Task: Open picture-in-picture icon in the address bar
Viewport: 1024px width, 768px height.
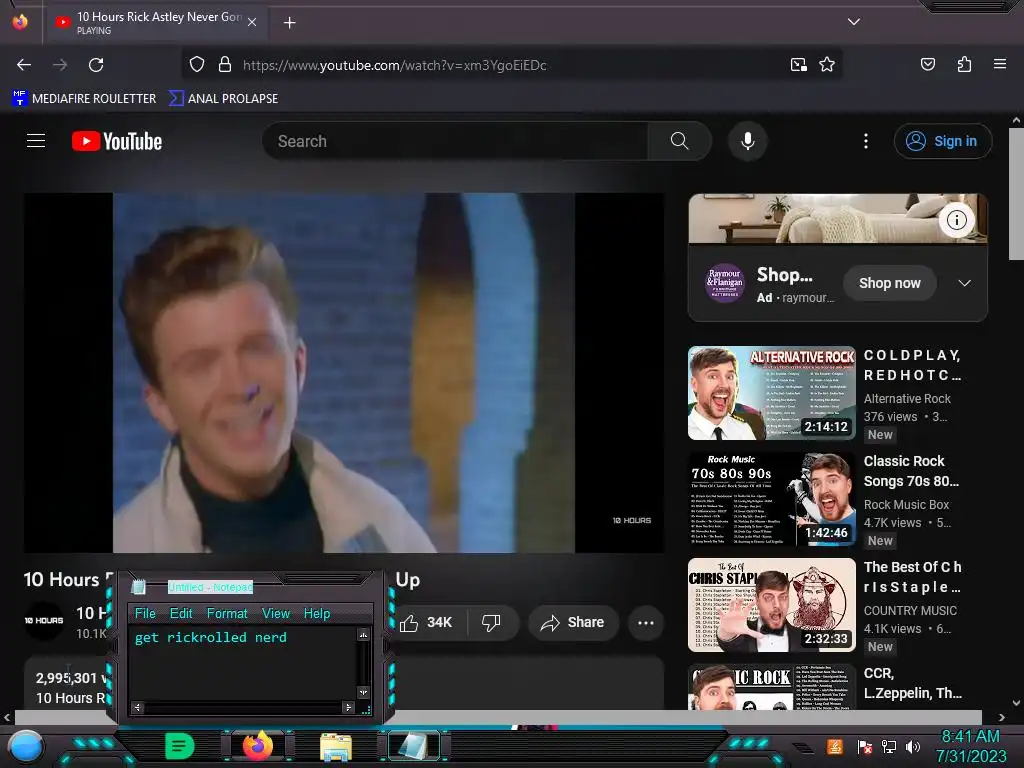Action: pyautogui.click(x=798, y=65)
